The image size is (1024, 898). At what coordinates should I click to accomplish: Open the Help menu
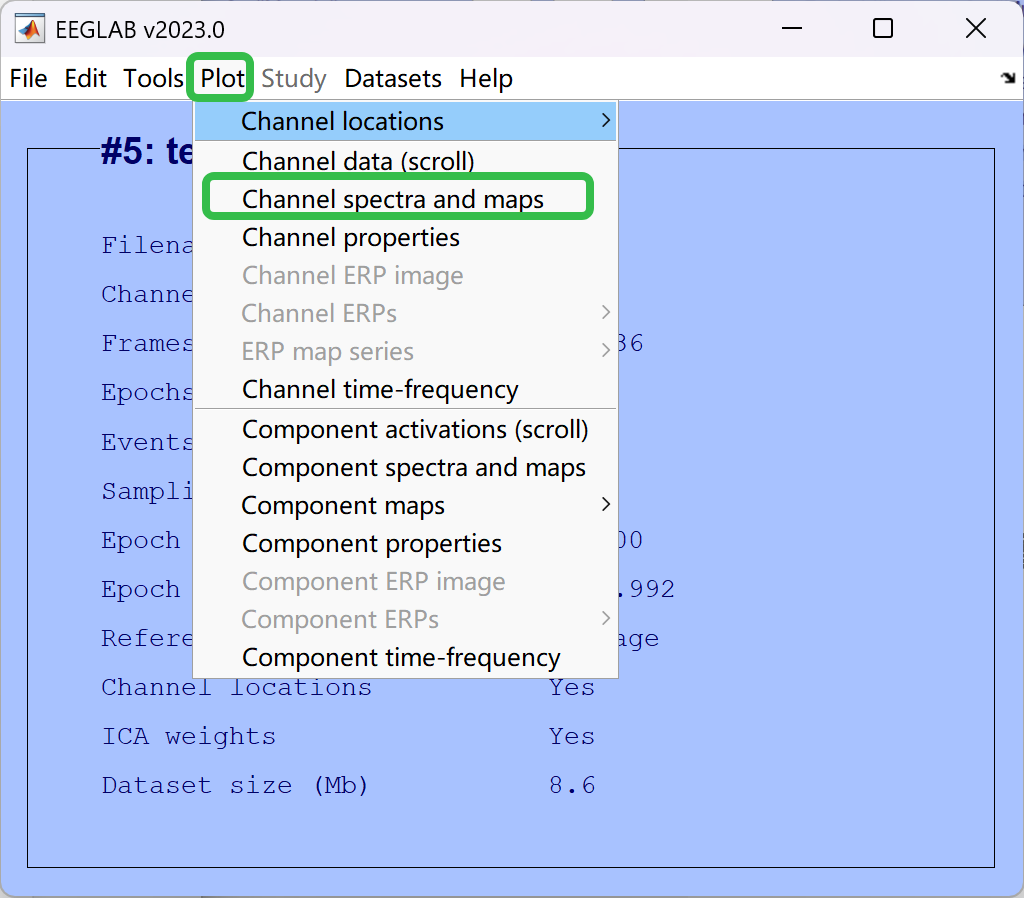pos(486,78)
